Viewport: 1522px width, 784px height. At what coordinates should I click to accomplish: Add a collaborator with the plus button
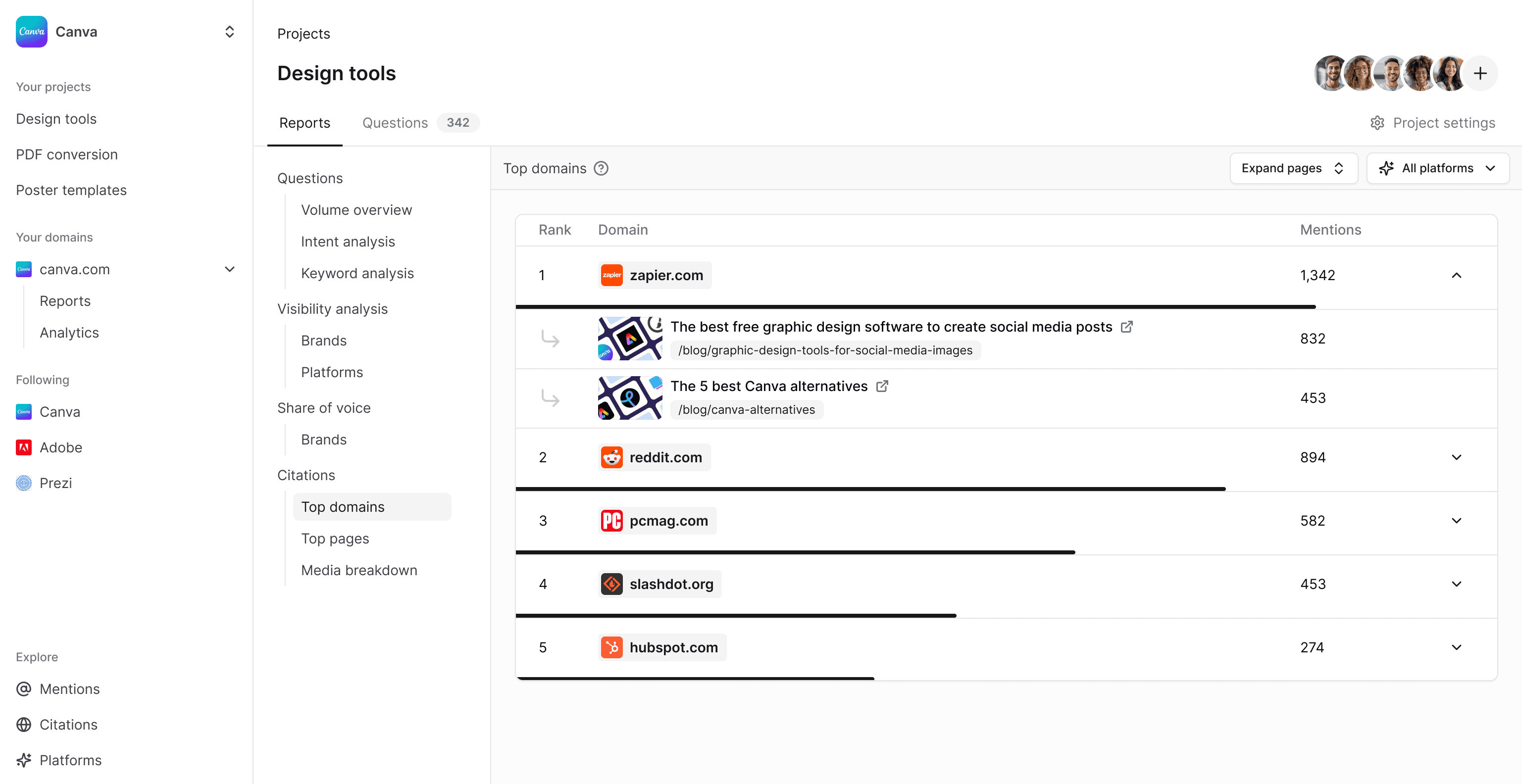pyautogui.click(x=1481, y=73)
